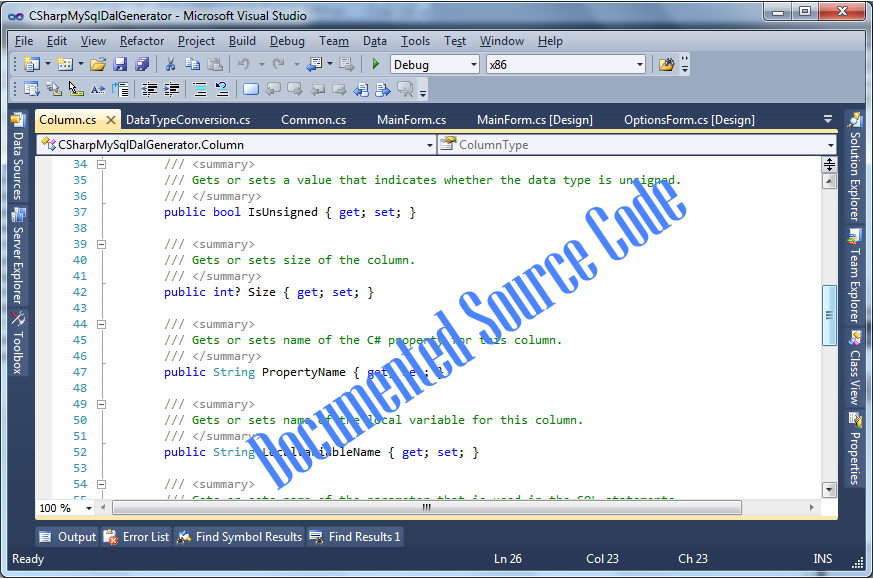Click the Copy icon
Viewport: 873px width, 579px height.
pos(193,65)
